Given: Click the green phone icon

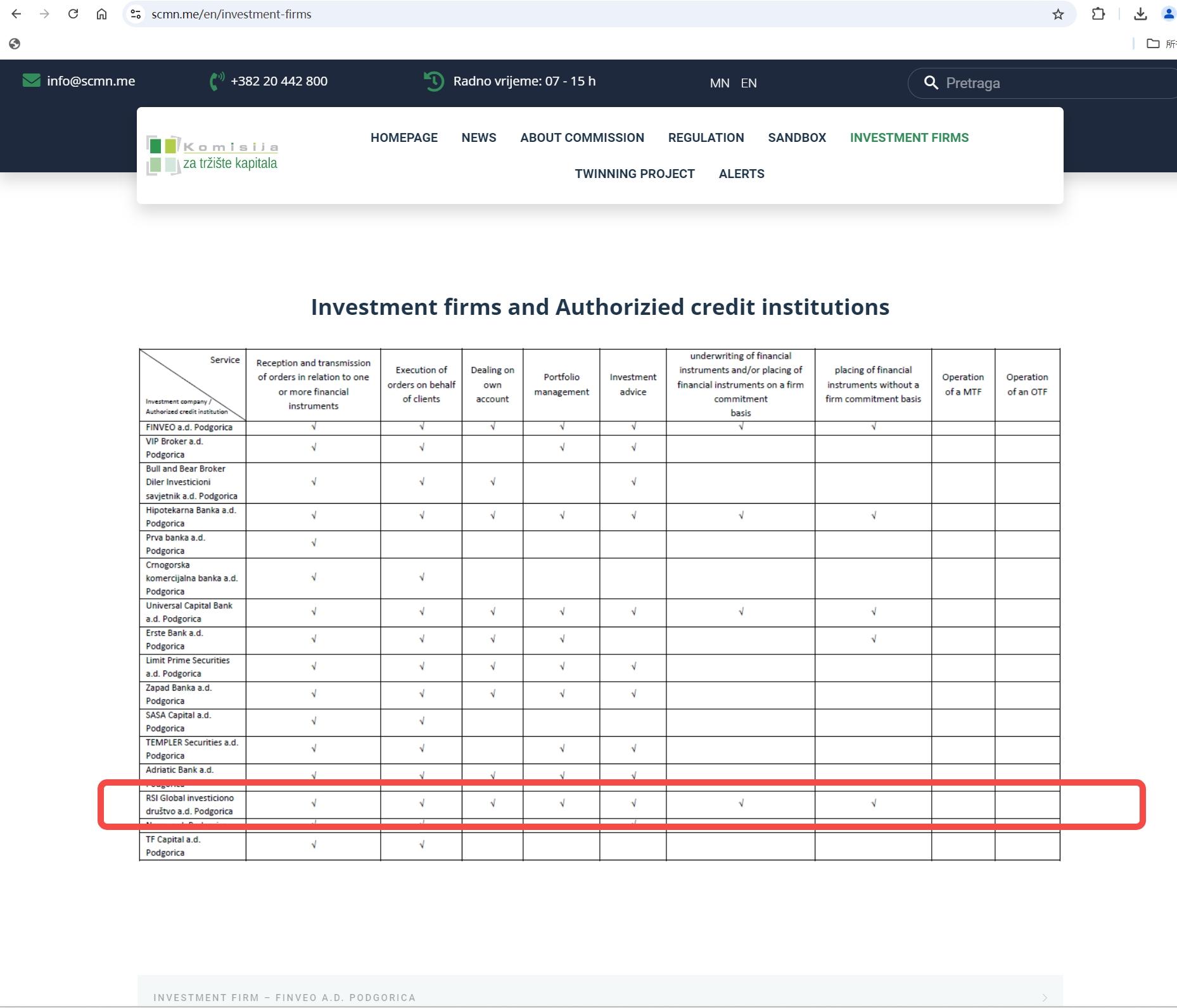Looking at the screenshot, I should tap(217, 81).
